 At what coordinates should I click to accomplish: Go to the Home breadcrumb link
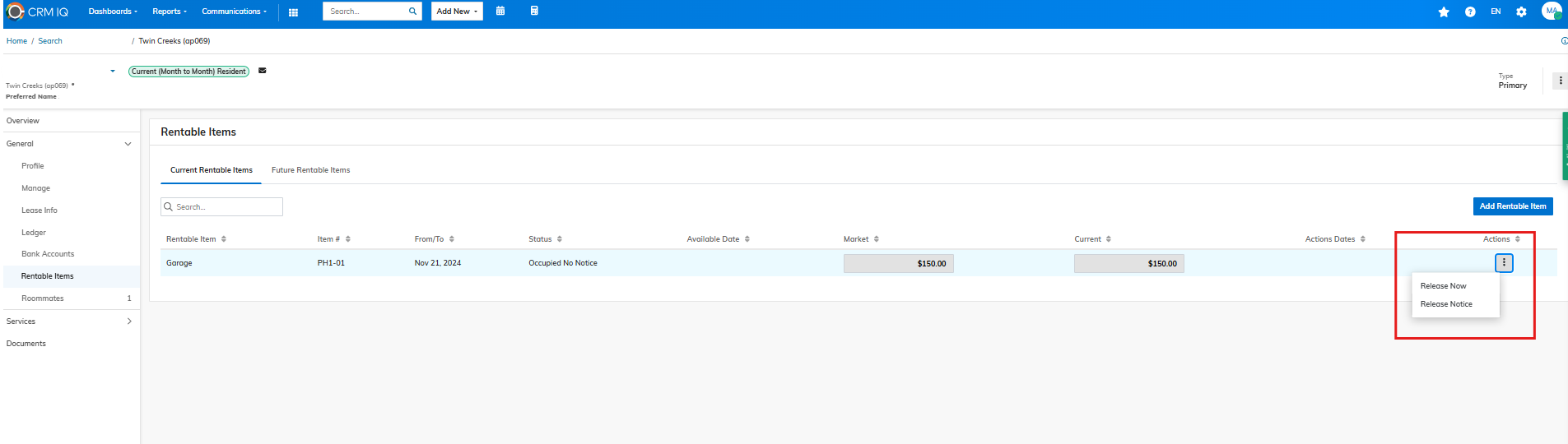[x=16, y=41]
